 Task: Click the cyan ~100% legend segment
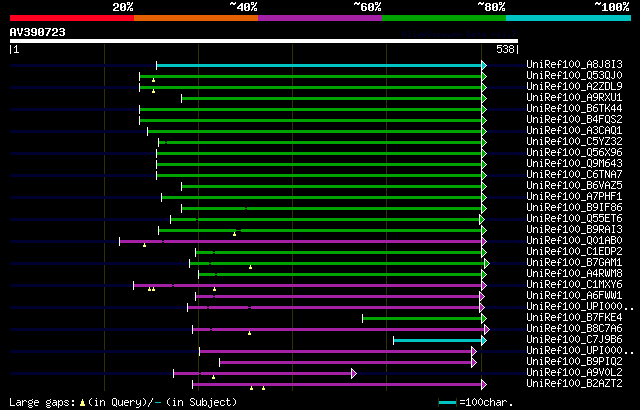569,18
